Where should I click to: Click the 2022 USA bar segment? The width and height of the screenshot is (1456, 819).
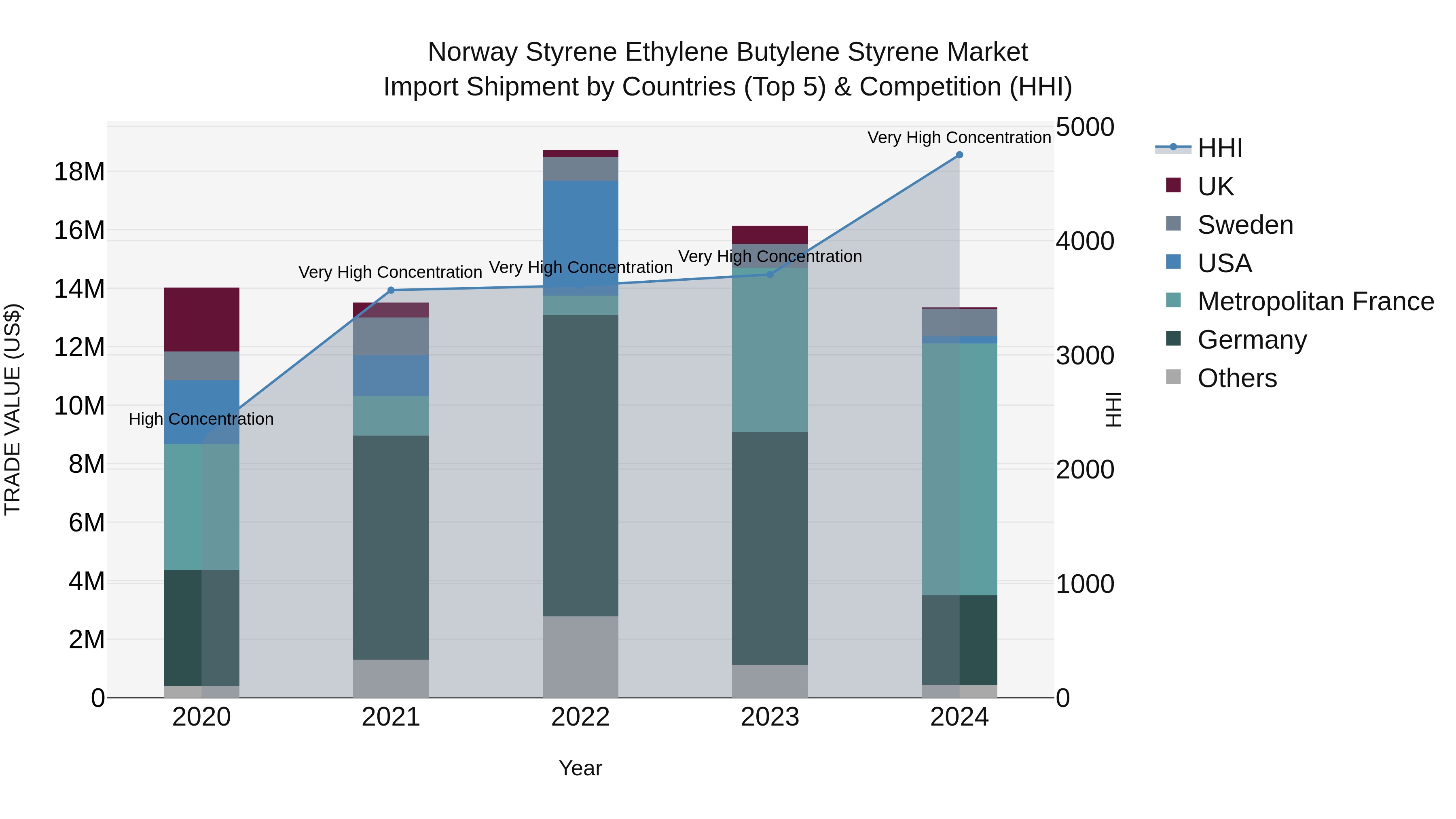click(580, 238)
